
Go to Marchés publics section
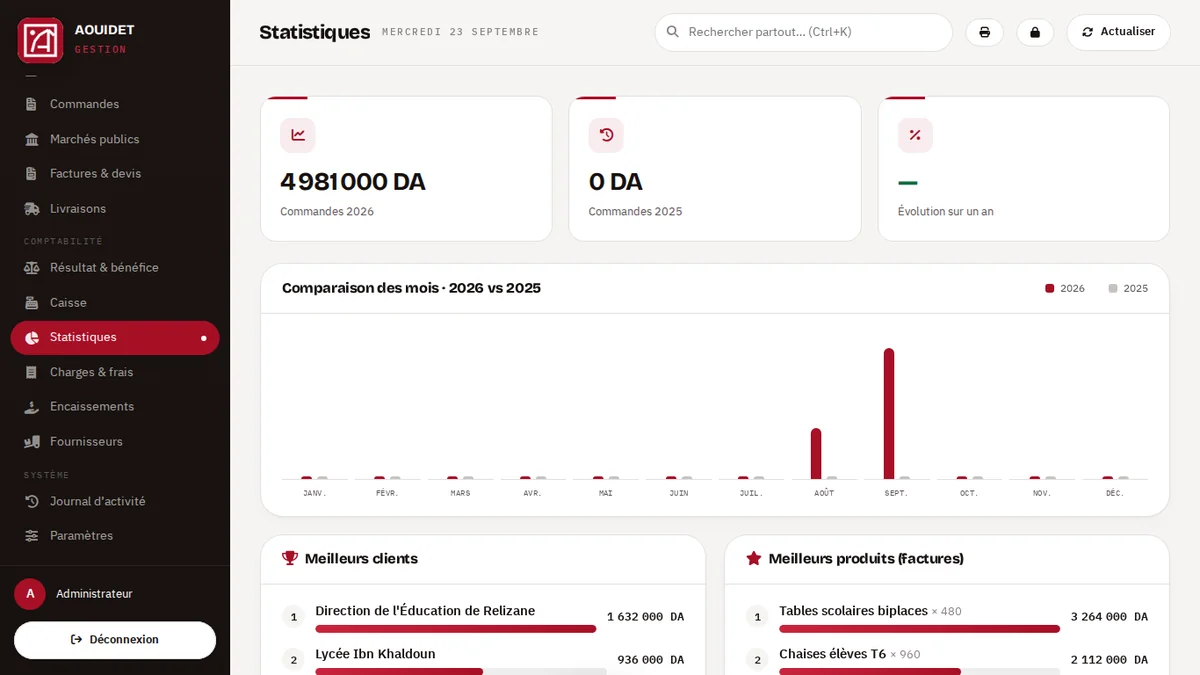(115, 139)
